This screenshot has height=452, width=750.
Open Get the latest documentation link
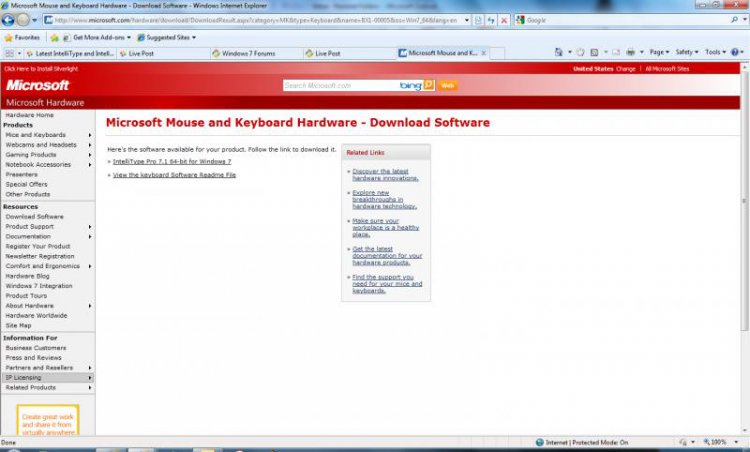point(387,256)
